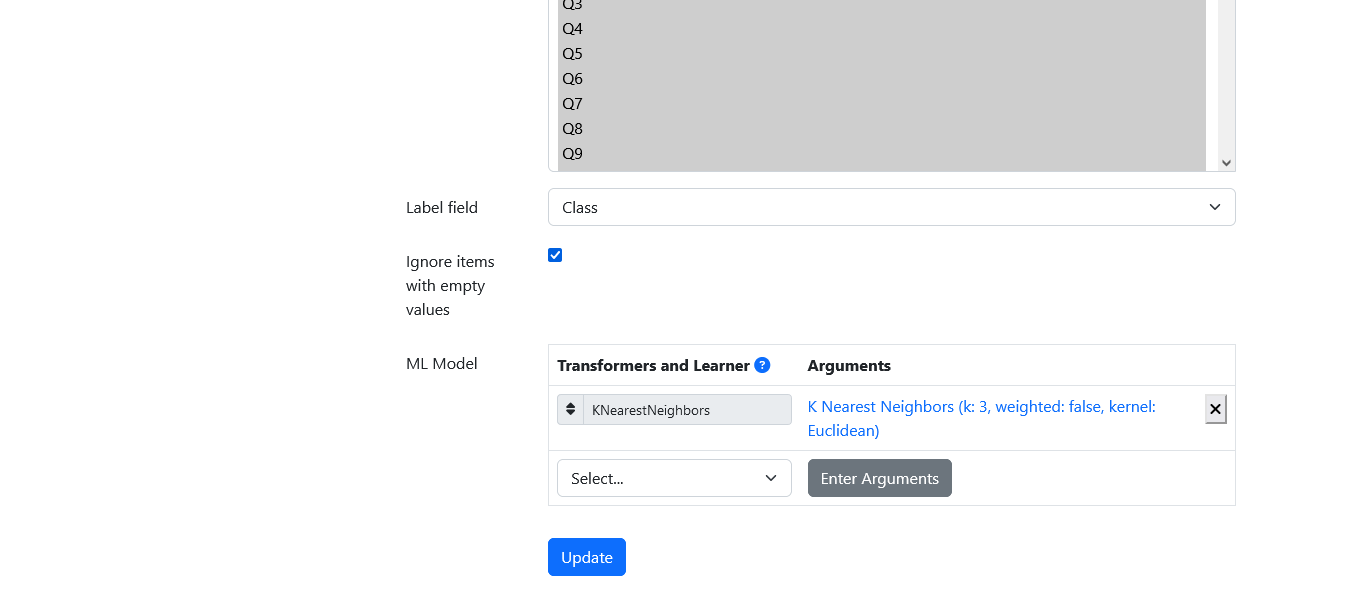Click the Select... dropdown chevron arrow
Viewport: 1349px width, 615px height.
[x=771, y=478]
